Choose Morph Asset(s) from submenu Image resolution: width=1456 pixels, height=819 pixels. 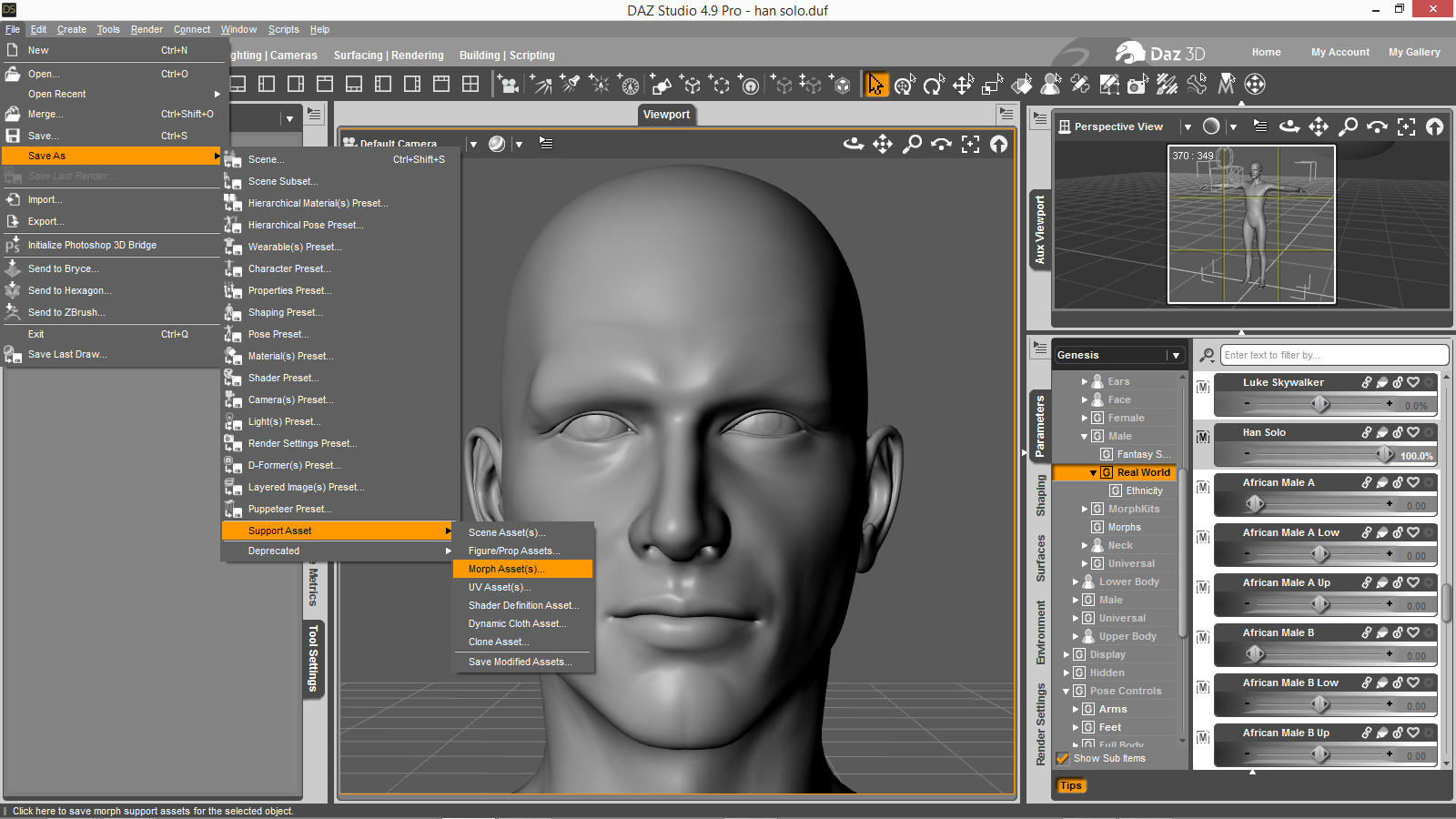coord(522,569)
